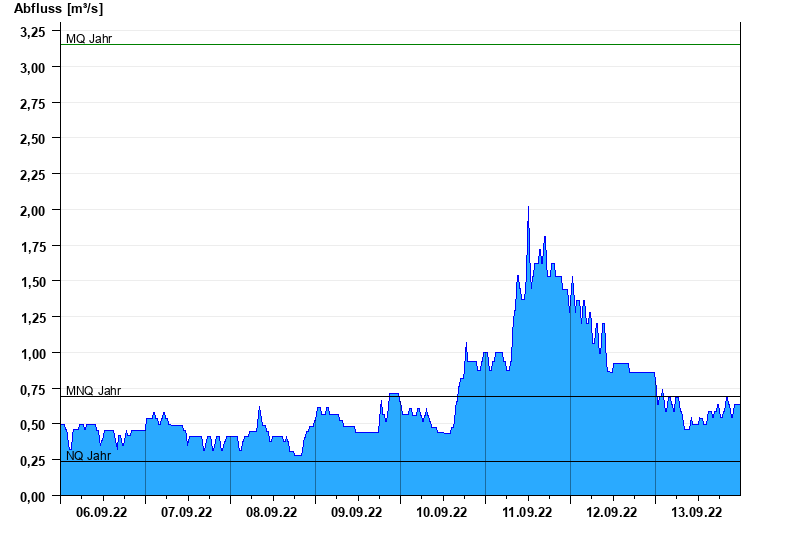This screenshot has width=800, height=550.
Task: Select the 12.09.22 date on the axis
Action: 612,513
